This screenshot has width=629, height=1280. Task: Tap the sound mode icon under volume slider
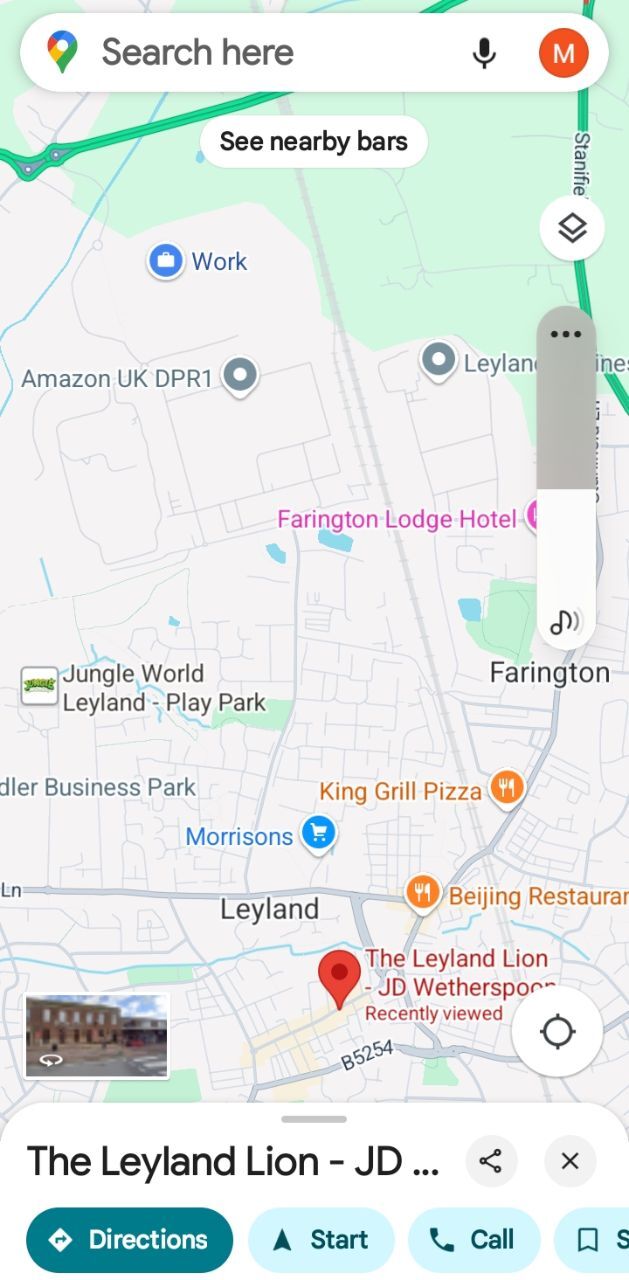[x=565, y=622]
